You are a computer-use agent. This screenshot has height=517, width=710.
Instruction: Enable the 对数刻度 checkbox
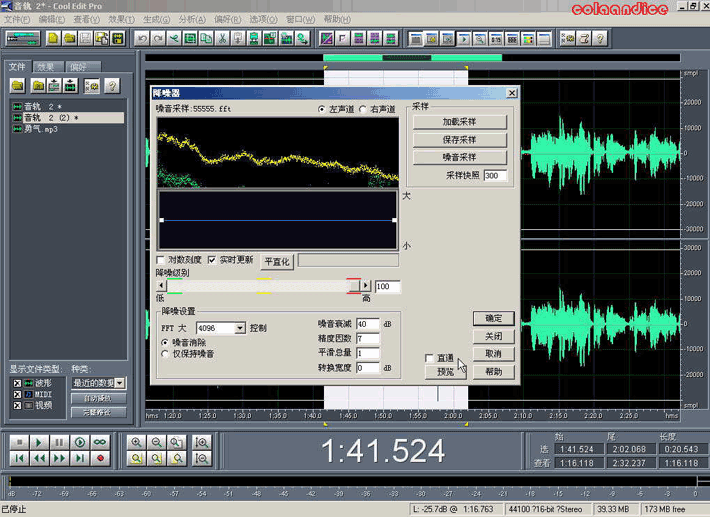162,260
